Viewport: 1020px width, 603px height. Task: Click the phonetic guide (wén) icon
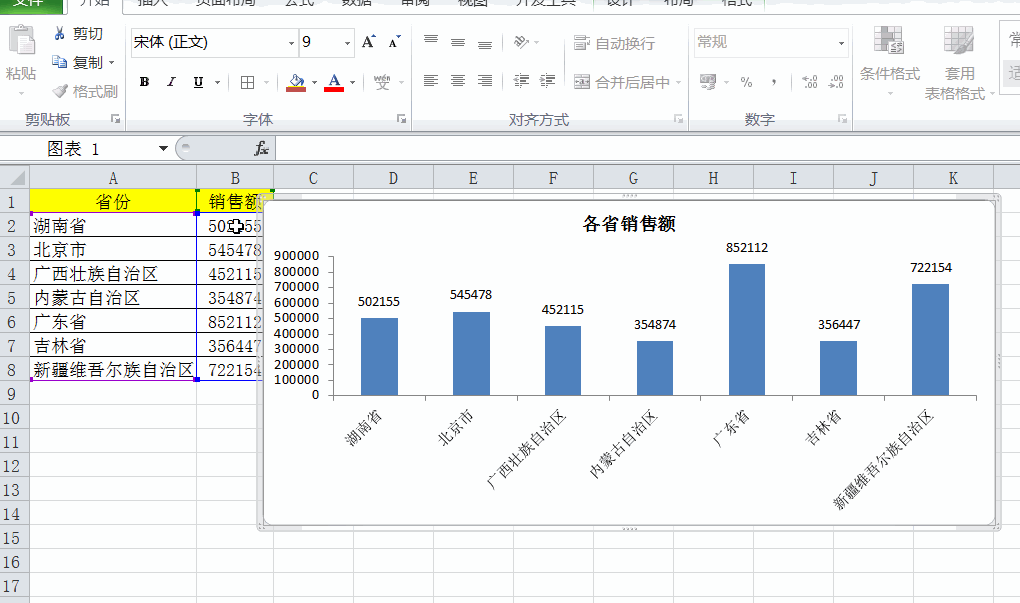(x=382, y=83)
